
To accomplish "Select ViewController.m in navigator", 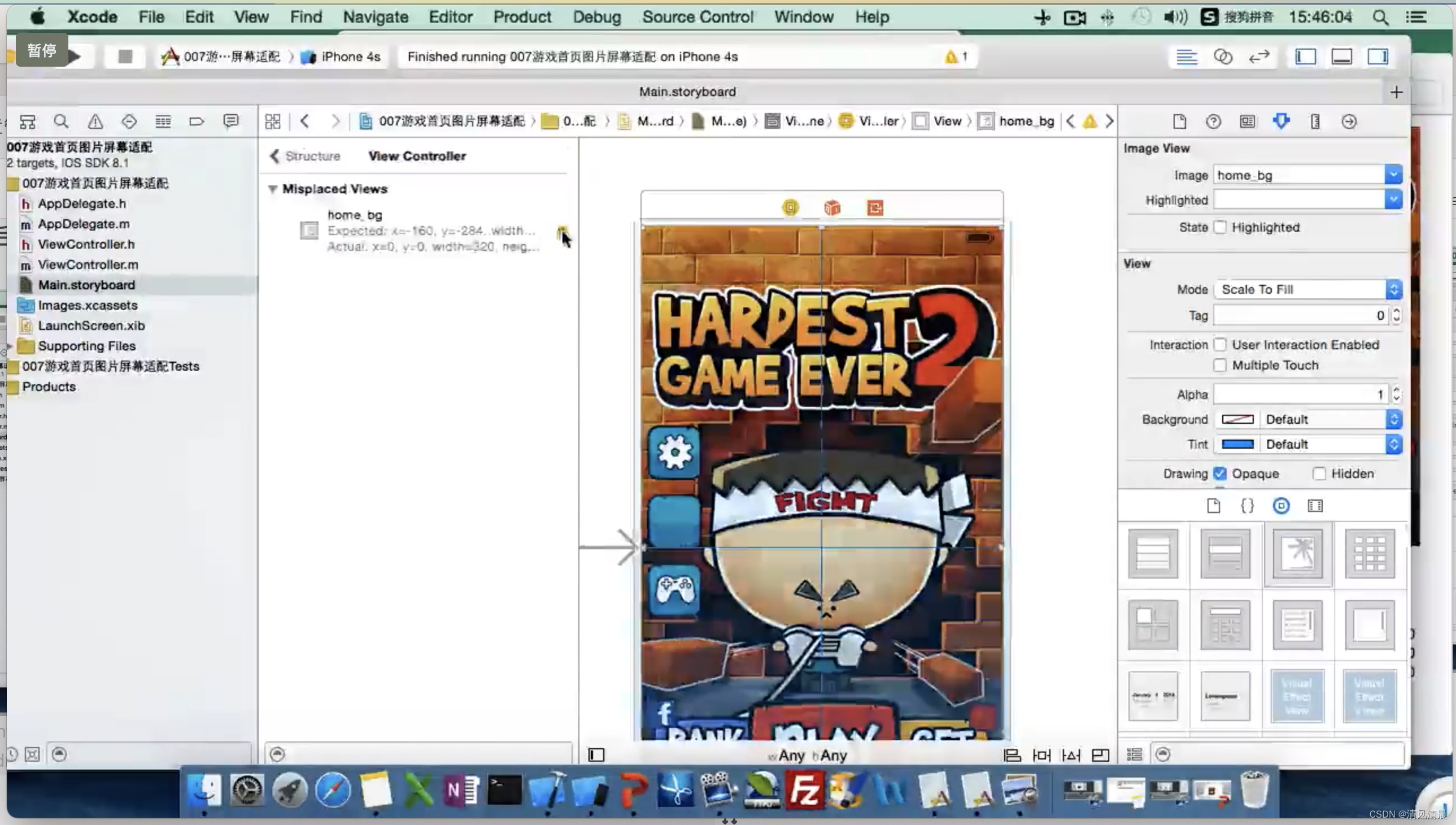I will (x=88, y=264).
